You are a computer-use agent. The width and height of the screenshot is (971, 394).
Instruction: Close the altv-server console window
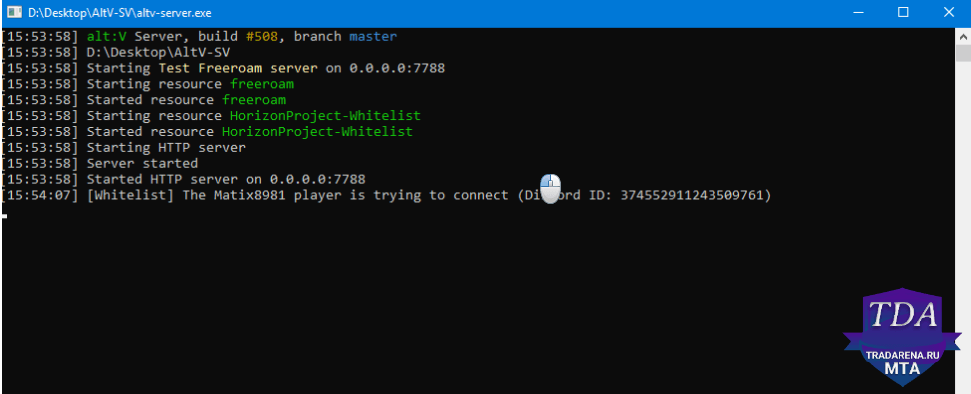coord(948,12)
